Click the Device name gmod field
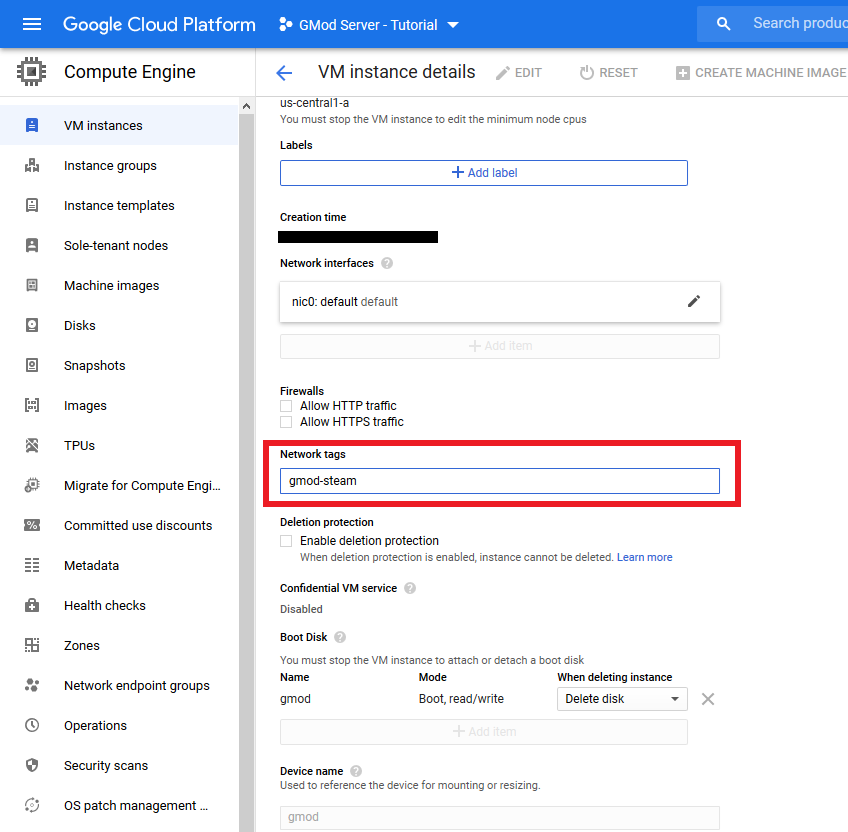 (500, 817)
